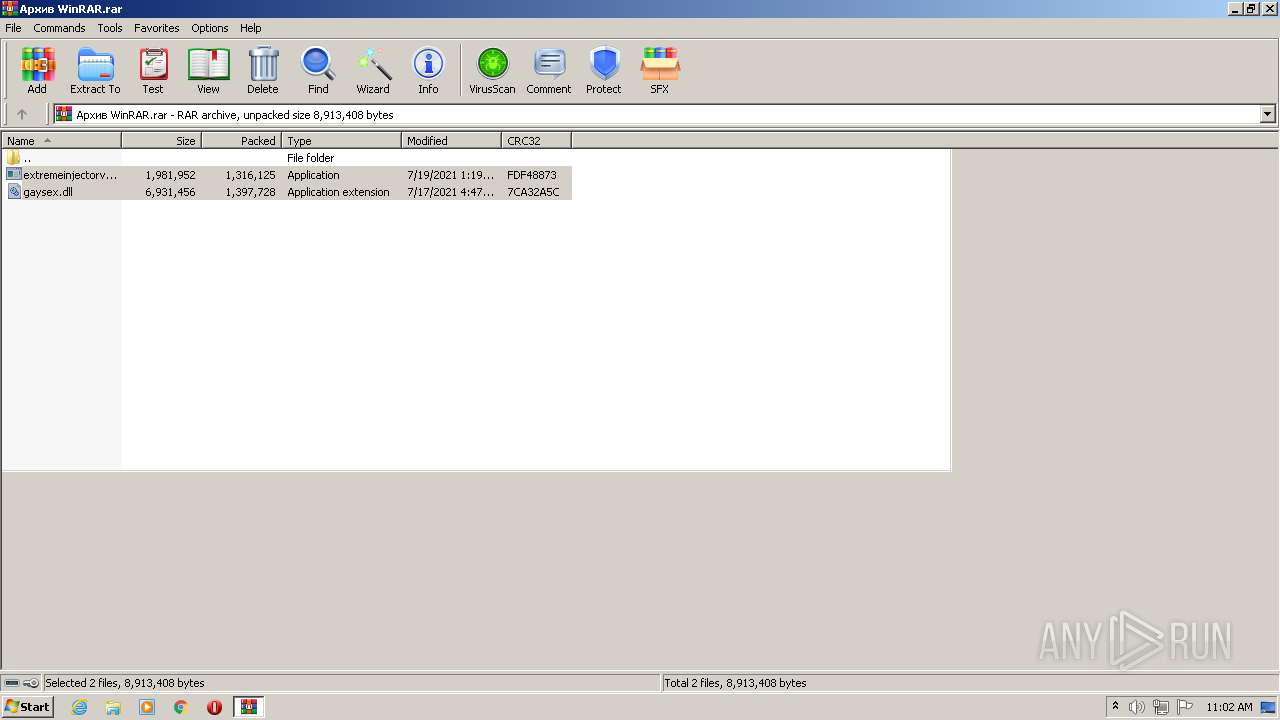Go up one folder level arrow
The image size is (1280, 720).
(x=22, y=114)
